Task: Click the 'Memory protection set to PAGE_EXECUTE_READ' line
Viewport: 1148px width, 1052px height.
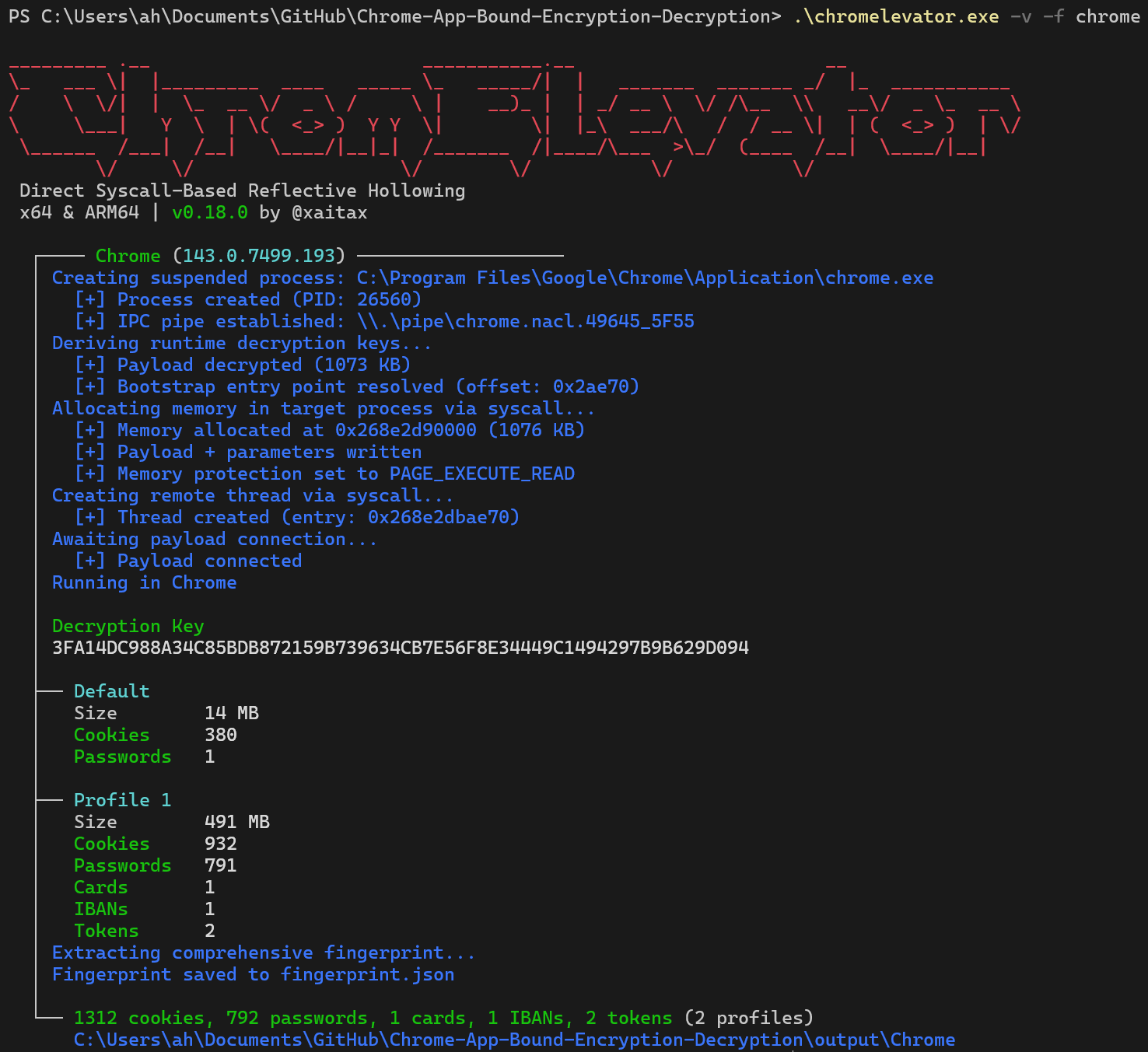Action: click(x=324, y=474)
